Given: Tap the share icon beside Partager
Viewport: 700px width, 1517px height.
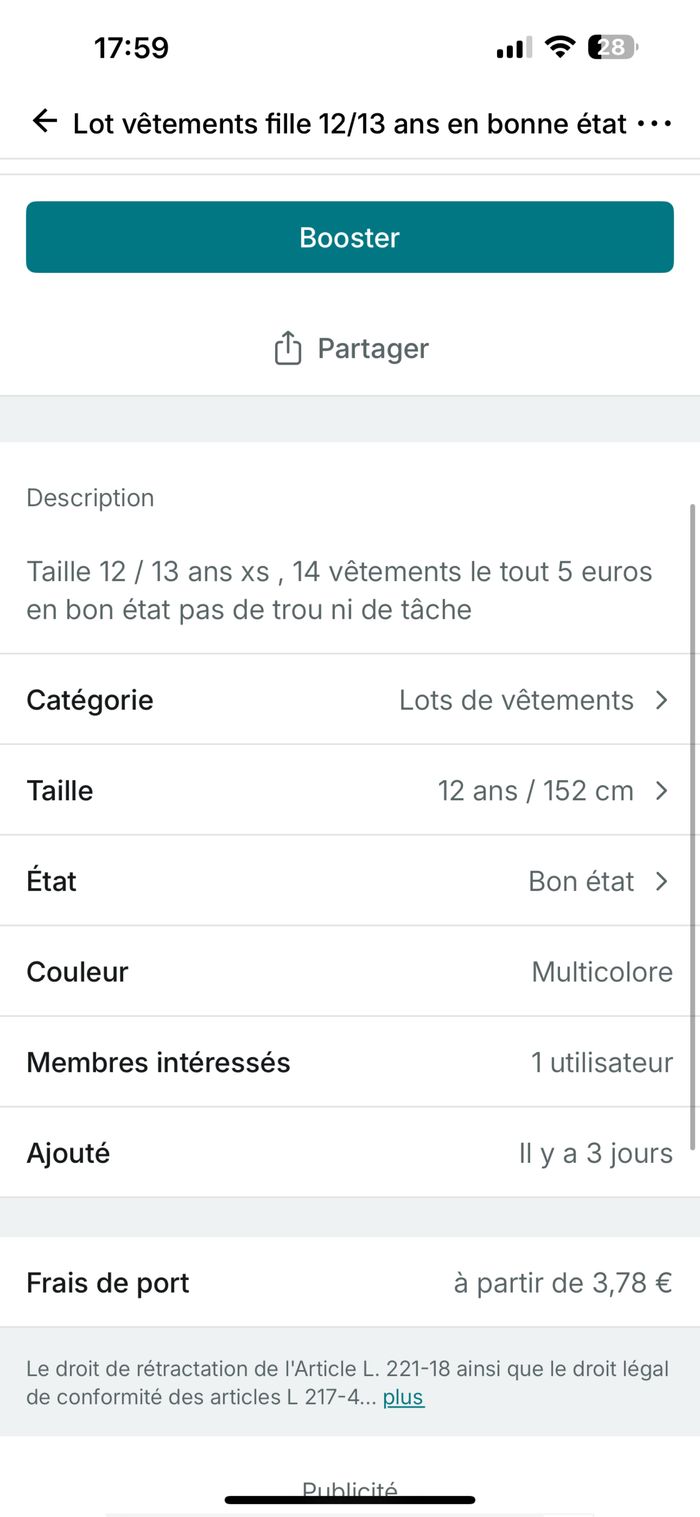Looking at the screenshot, I should (287, 348).
